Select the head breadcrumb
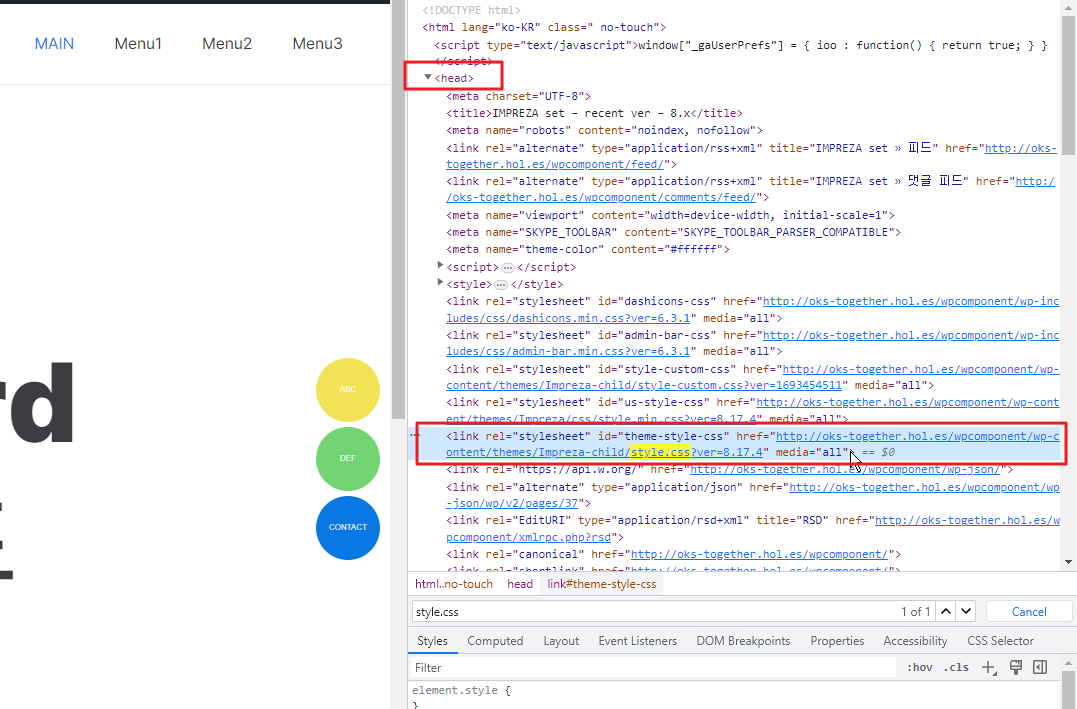Screen dimensions: 1077x709 [520, 584]
